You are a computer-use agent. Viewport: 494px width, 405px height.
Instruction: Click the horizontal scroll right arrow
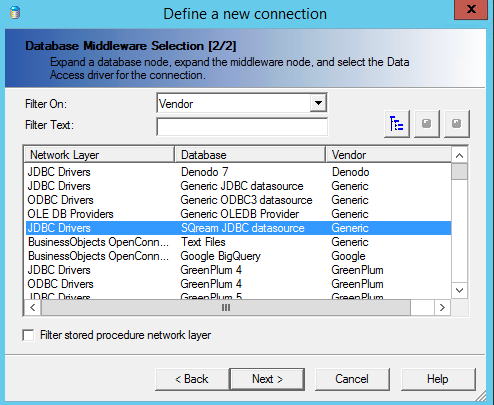[442, 307]
